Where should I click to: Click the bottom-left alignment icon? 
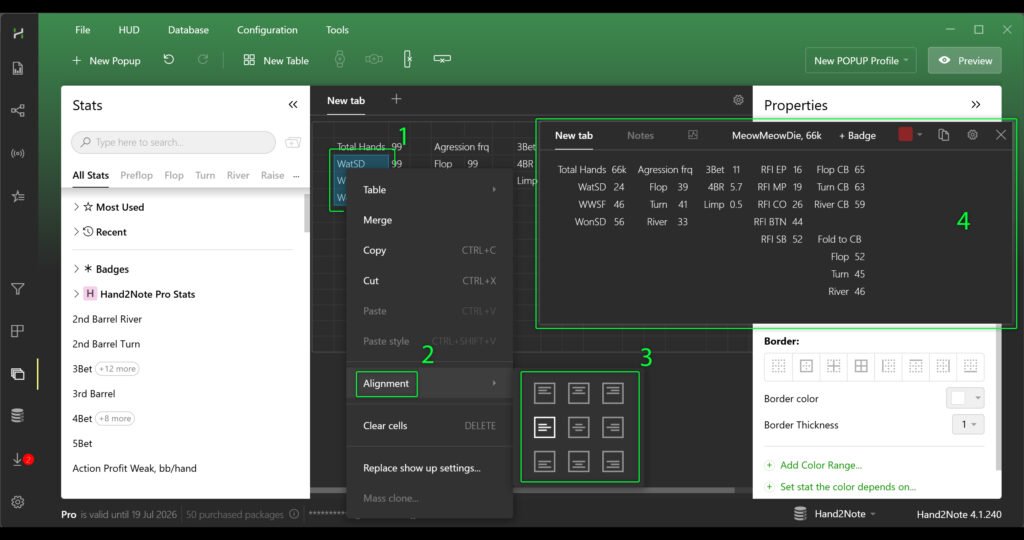tap(544, 461)
